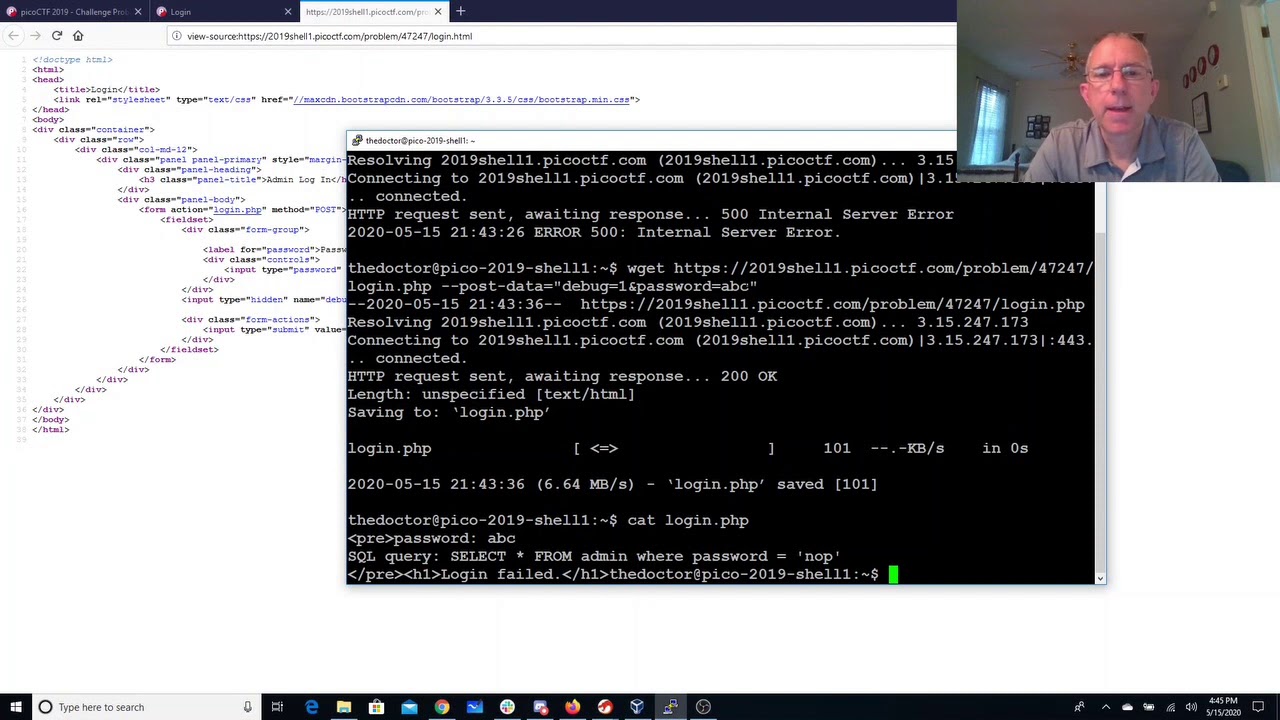
Task: Launch Microsoft Edge from taskbar
Action: pos(311,707)
